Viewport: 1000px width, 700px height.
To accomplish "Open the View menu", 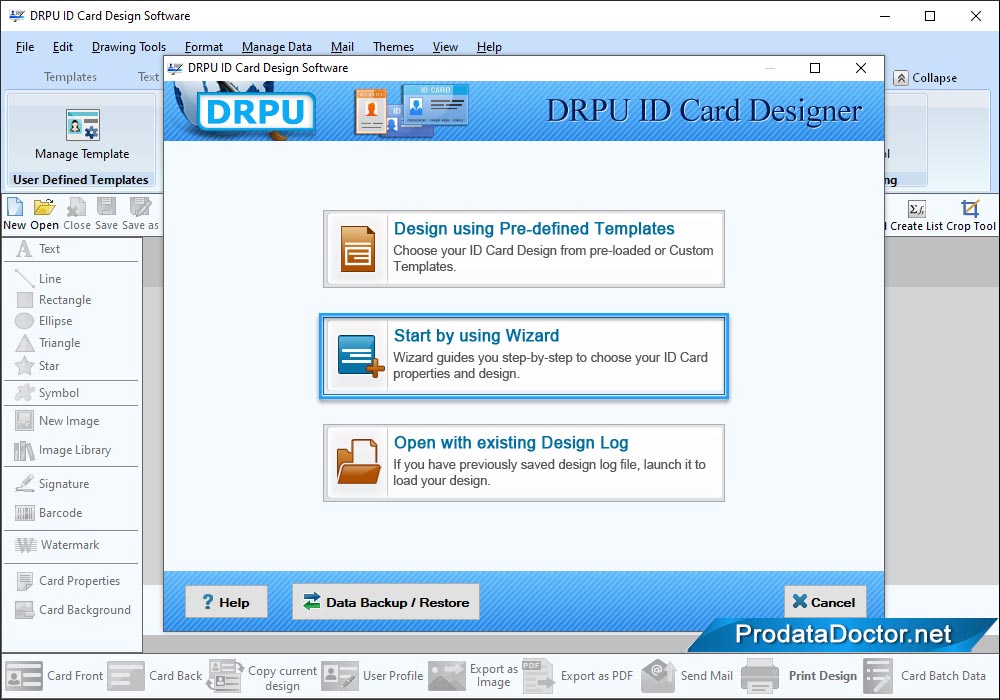I will tap(445, 47).
